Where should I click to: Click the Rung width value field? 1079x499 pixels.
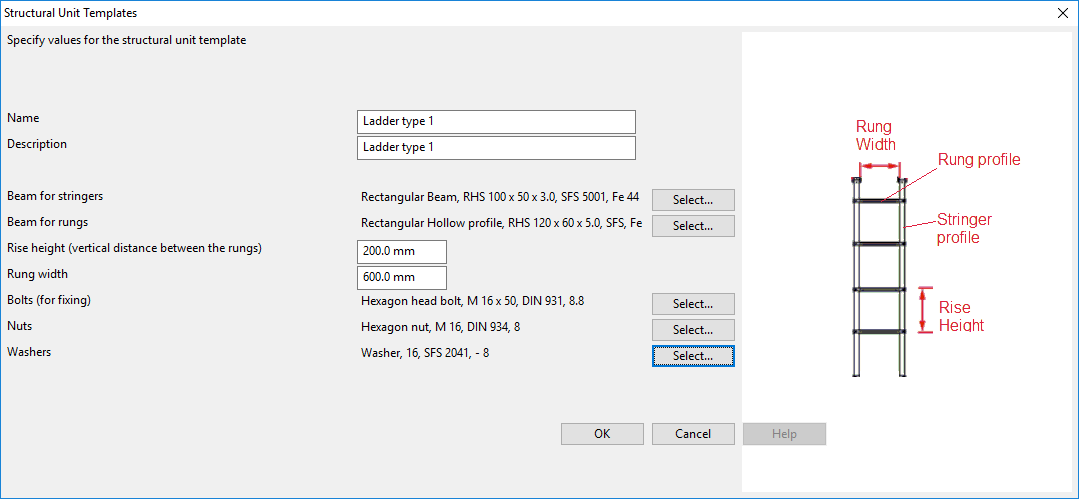[401, 278]
